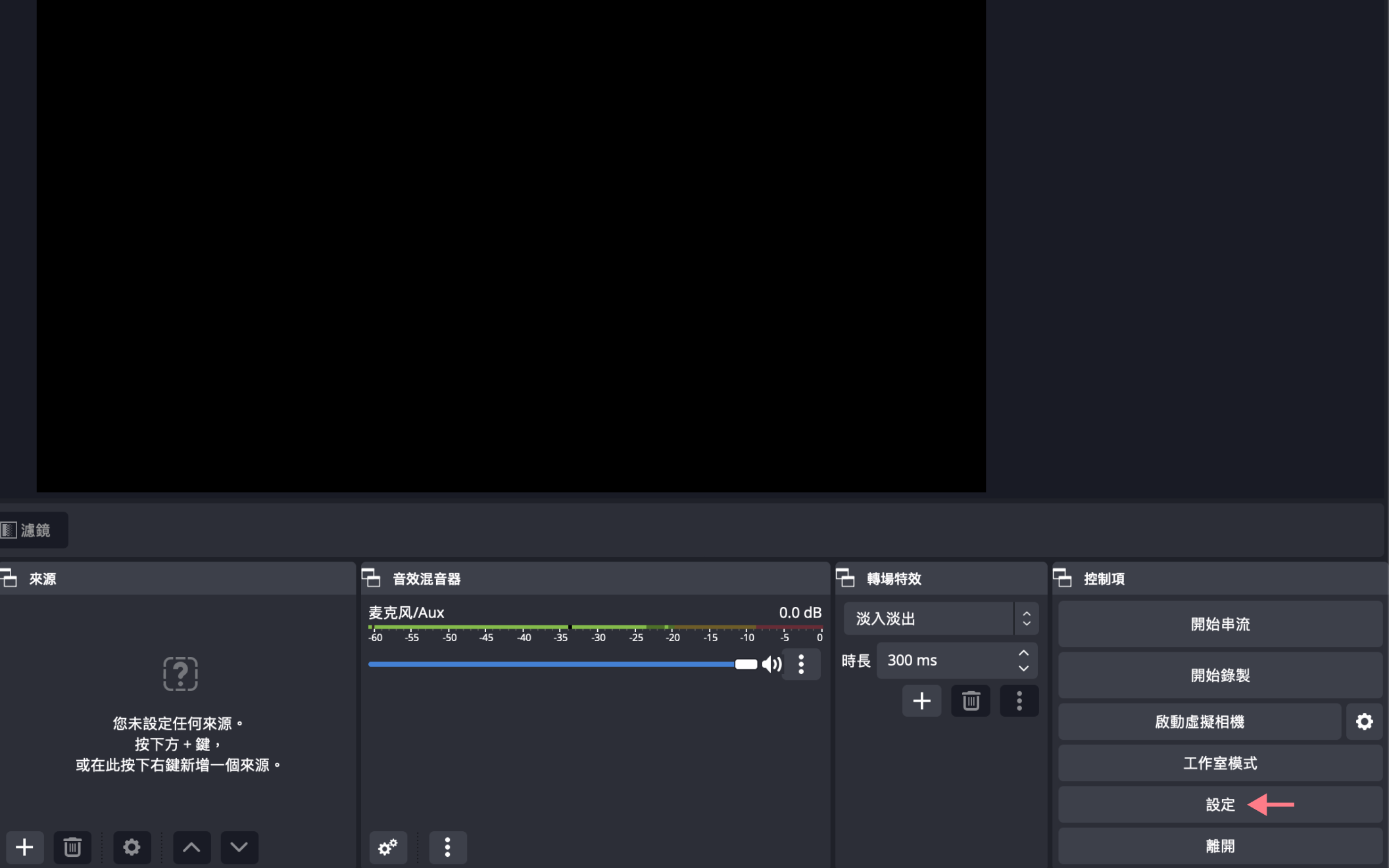Open audio mixer panel three-dot menu
Screen dimensions: 1389x868
point(447,847)
